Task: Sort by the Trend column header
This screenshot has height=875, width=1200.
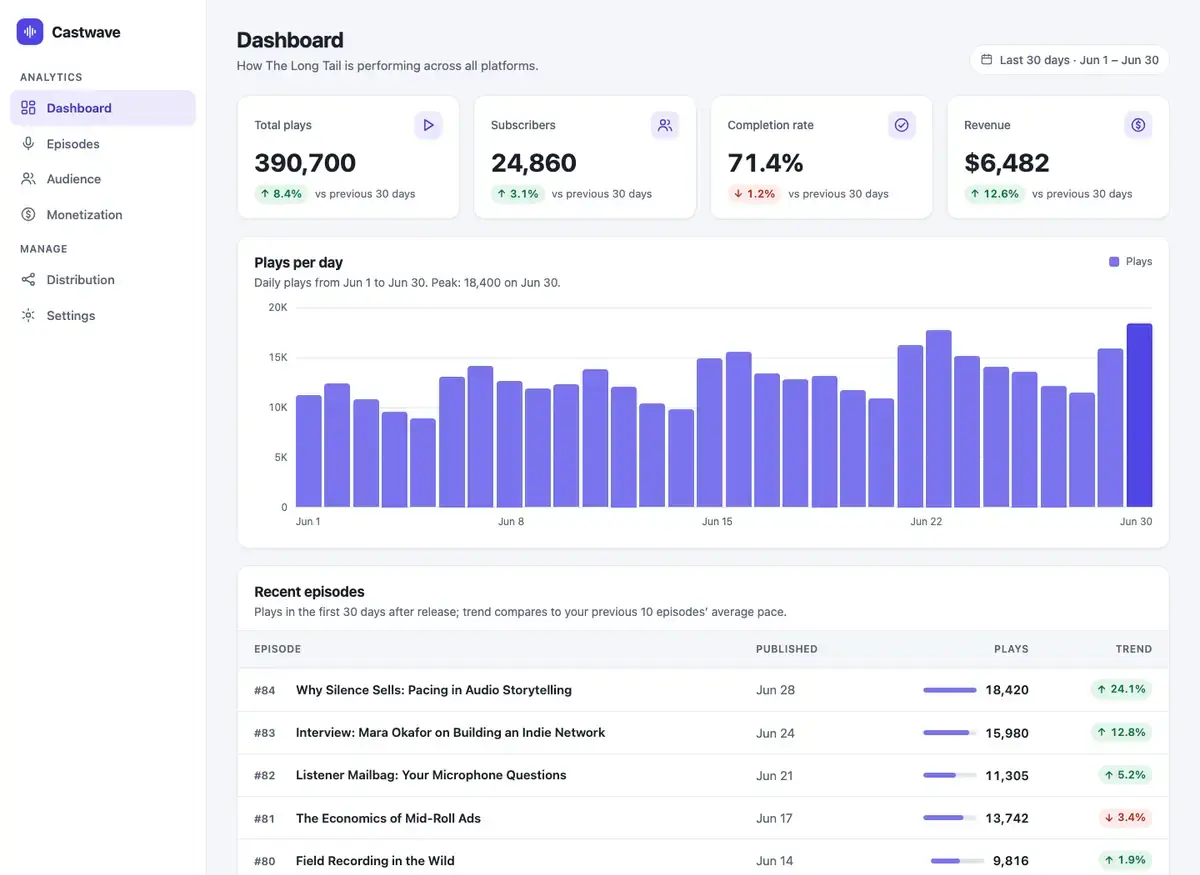Action: click(x=1134, y=649)
